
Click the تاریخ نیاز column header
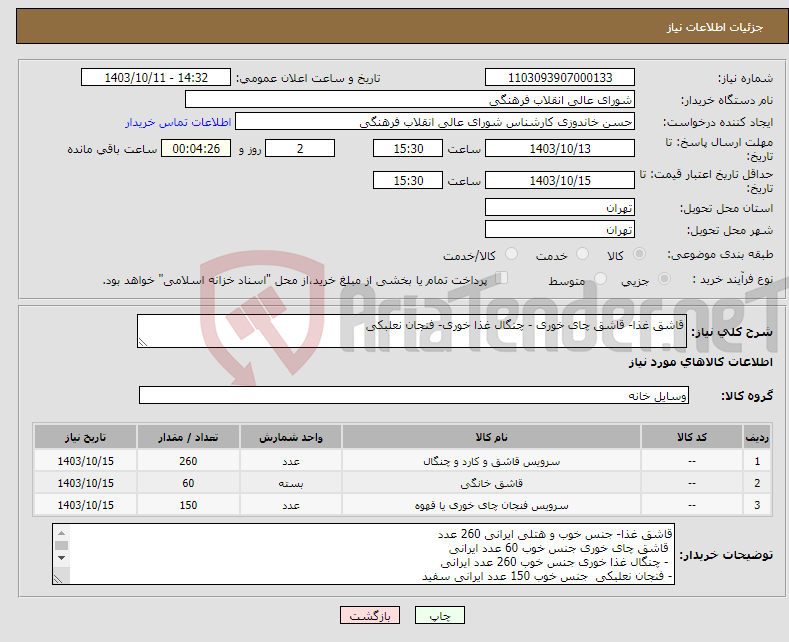tap(85, 437)
